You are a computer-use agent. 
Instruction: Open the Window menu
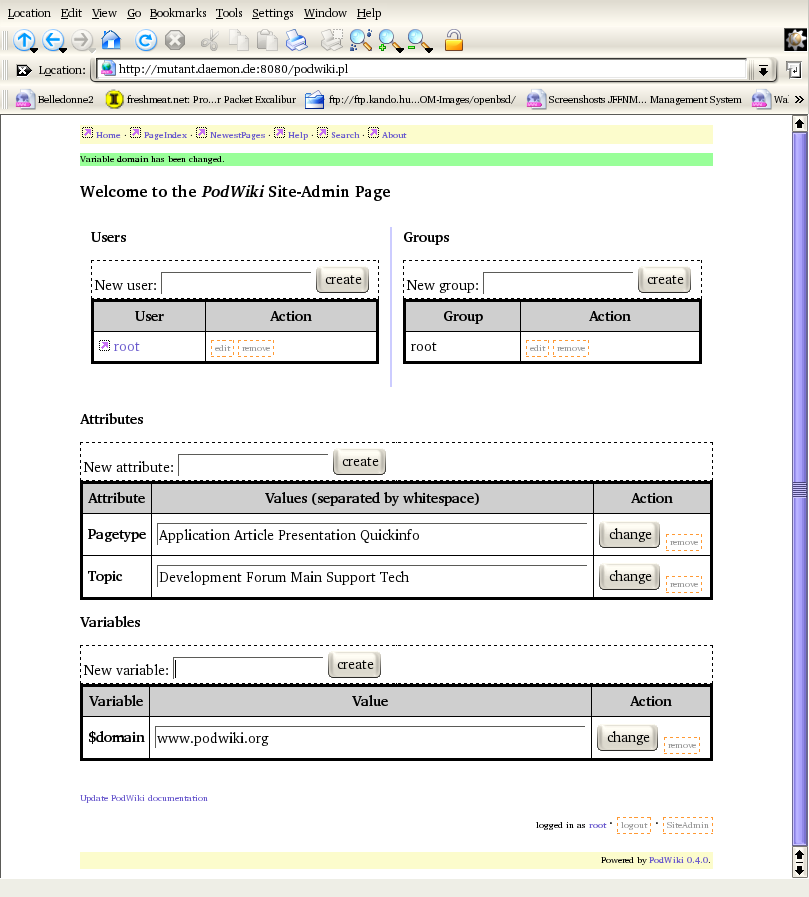tap(325, 13)
